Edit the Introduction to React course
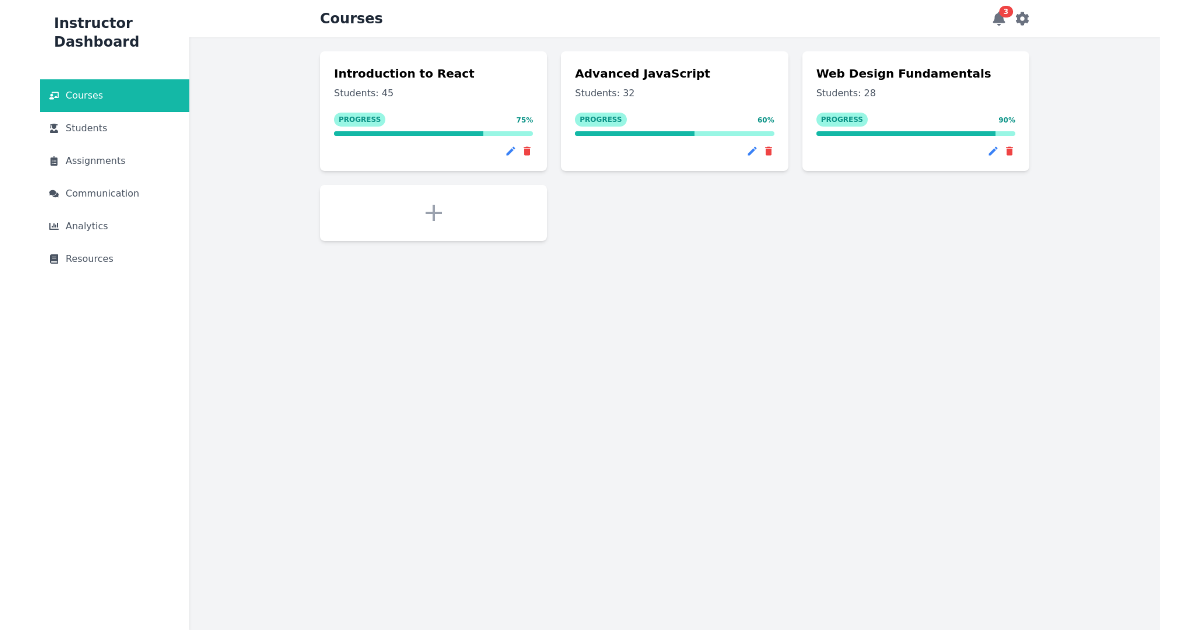The height and width of the screenshot is (630, 1200). coord(510,151)
